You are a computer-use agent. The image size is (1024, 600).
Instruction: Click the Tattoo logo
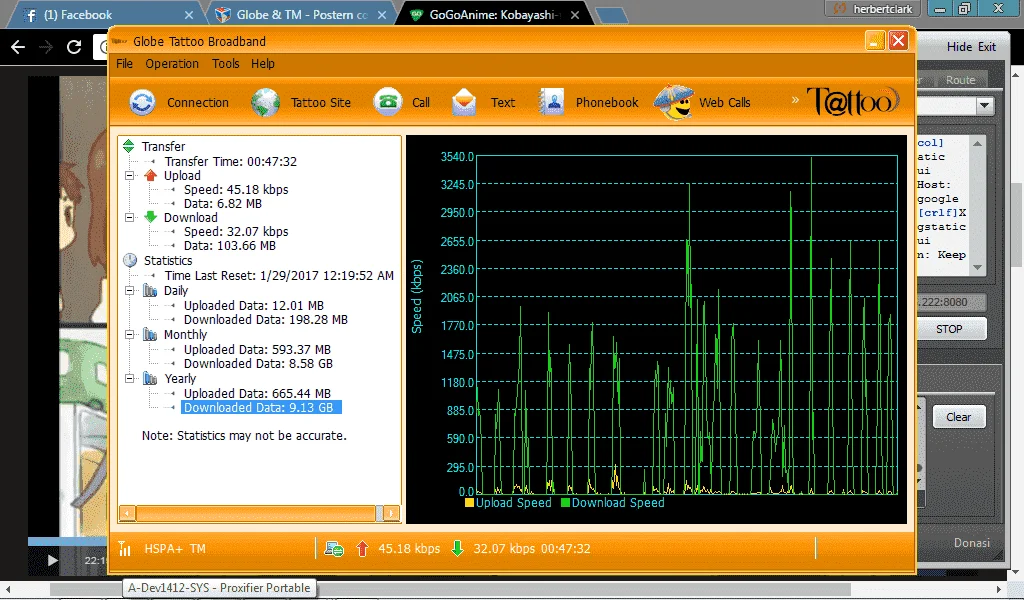pyautogui.click(x=853, y=101)
